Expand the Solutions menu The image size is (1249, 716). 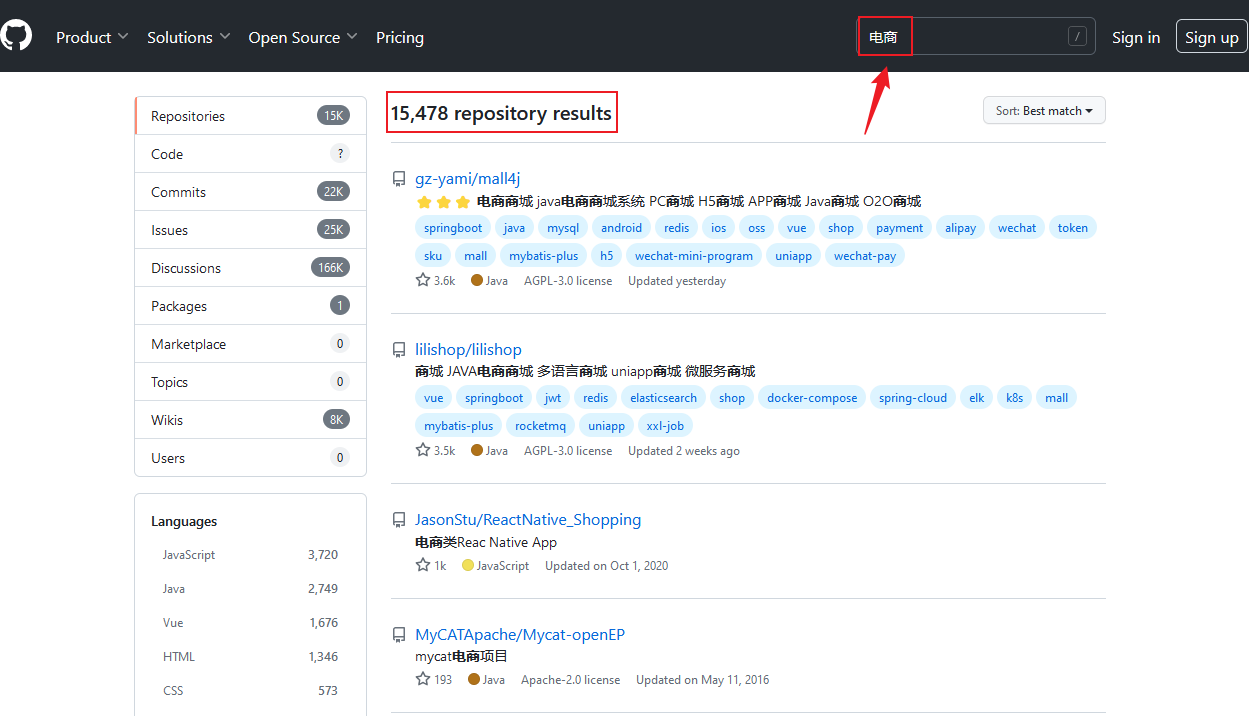(x=189, y=37)
